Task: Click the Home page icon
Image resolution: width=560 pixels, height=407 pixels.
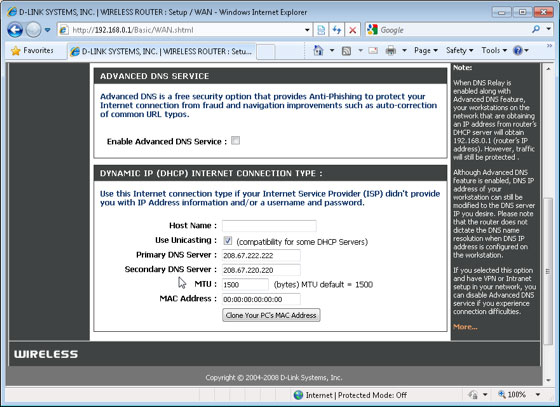Action: coord(318,50)
